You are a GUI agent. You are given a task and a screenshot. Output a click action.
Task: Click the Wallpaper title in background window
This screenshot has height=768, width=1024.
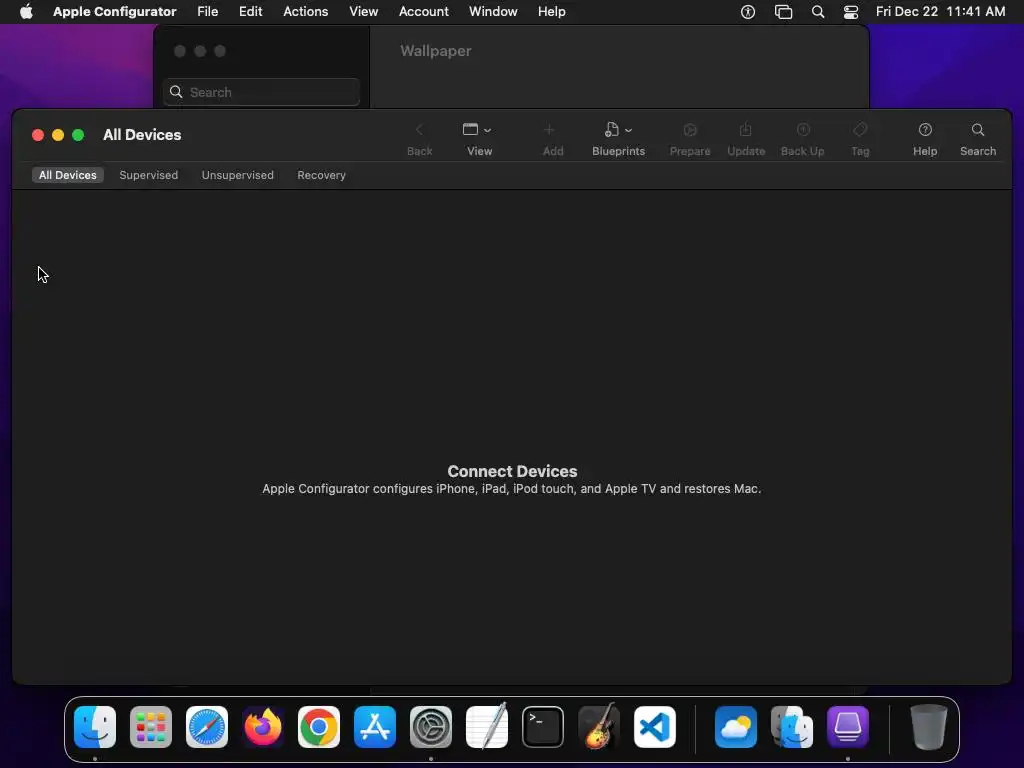(436, 51)
